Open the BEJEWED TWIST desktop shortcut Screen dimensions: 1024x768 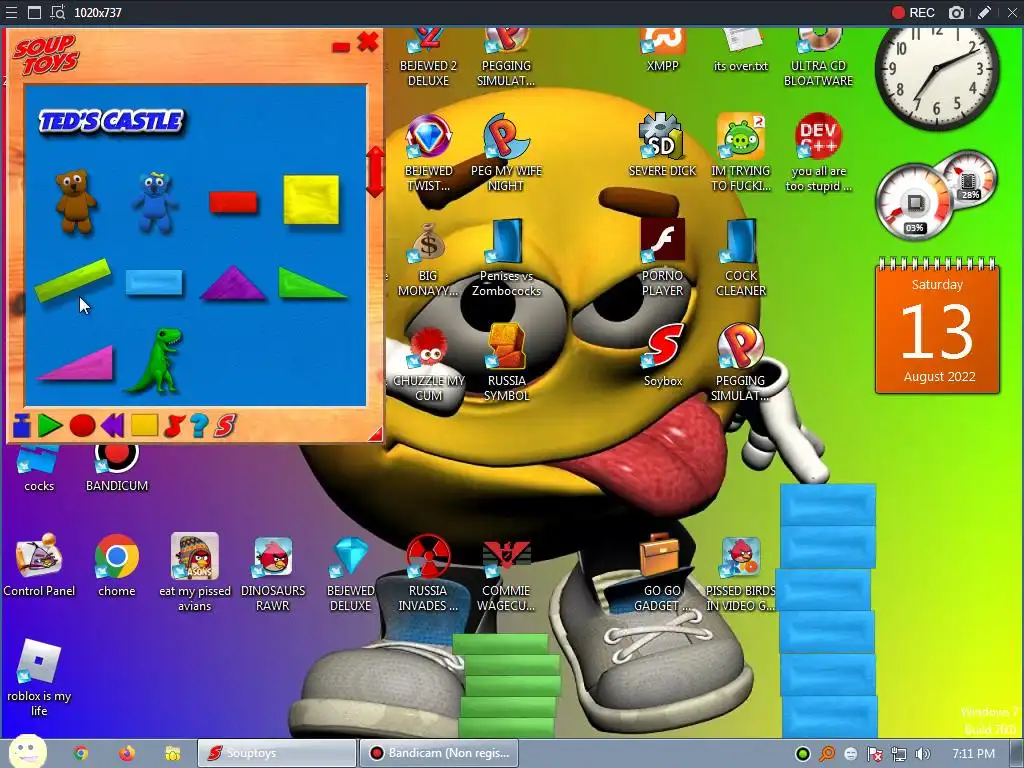point(428,153)
